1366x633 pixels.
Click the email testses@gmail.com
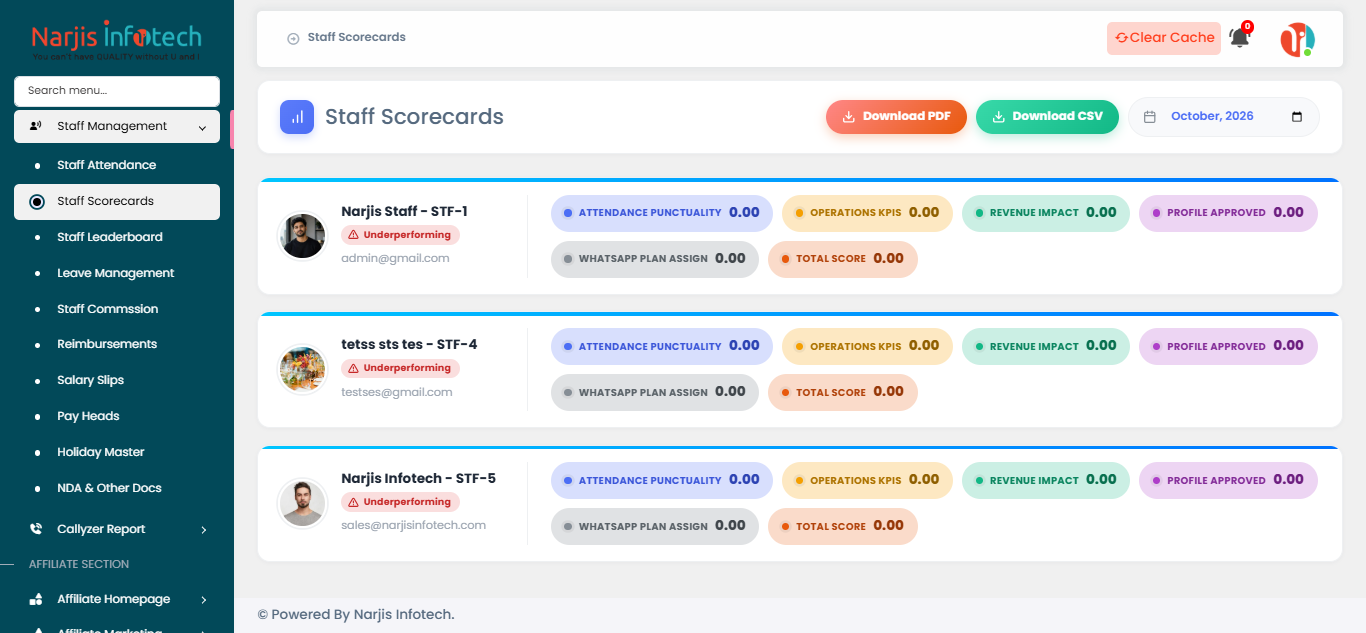pos(397,392)
